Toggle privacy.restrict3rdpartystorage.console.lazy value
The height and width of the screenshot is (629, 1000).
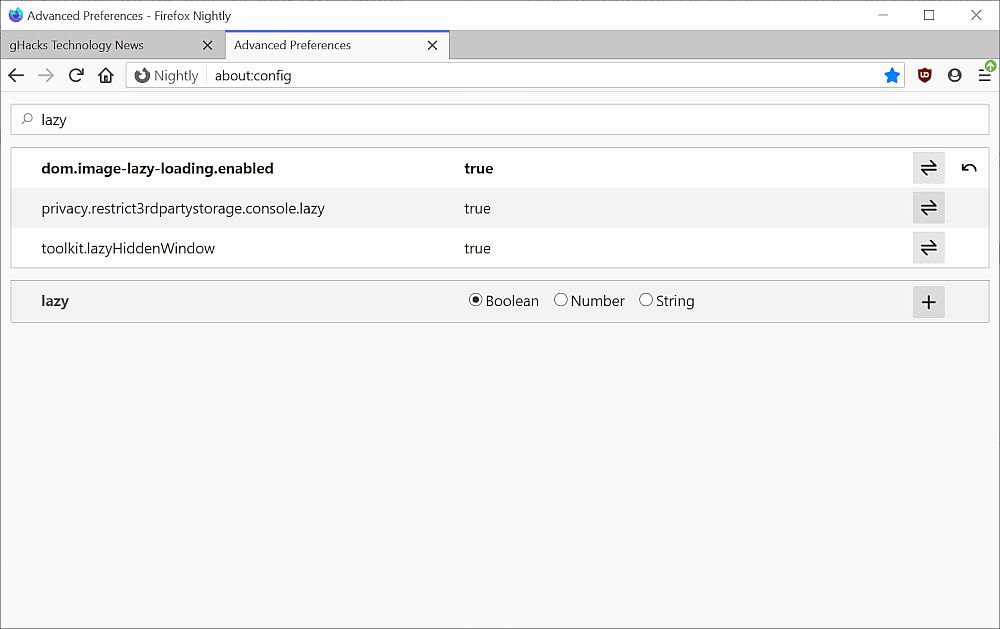point(928,208)
